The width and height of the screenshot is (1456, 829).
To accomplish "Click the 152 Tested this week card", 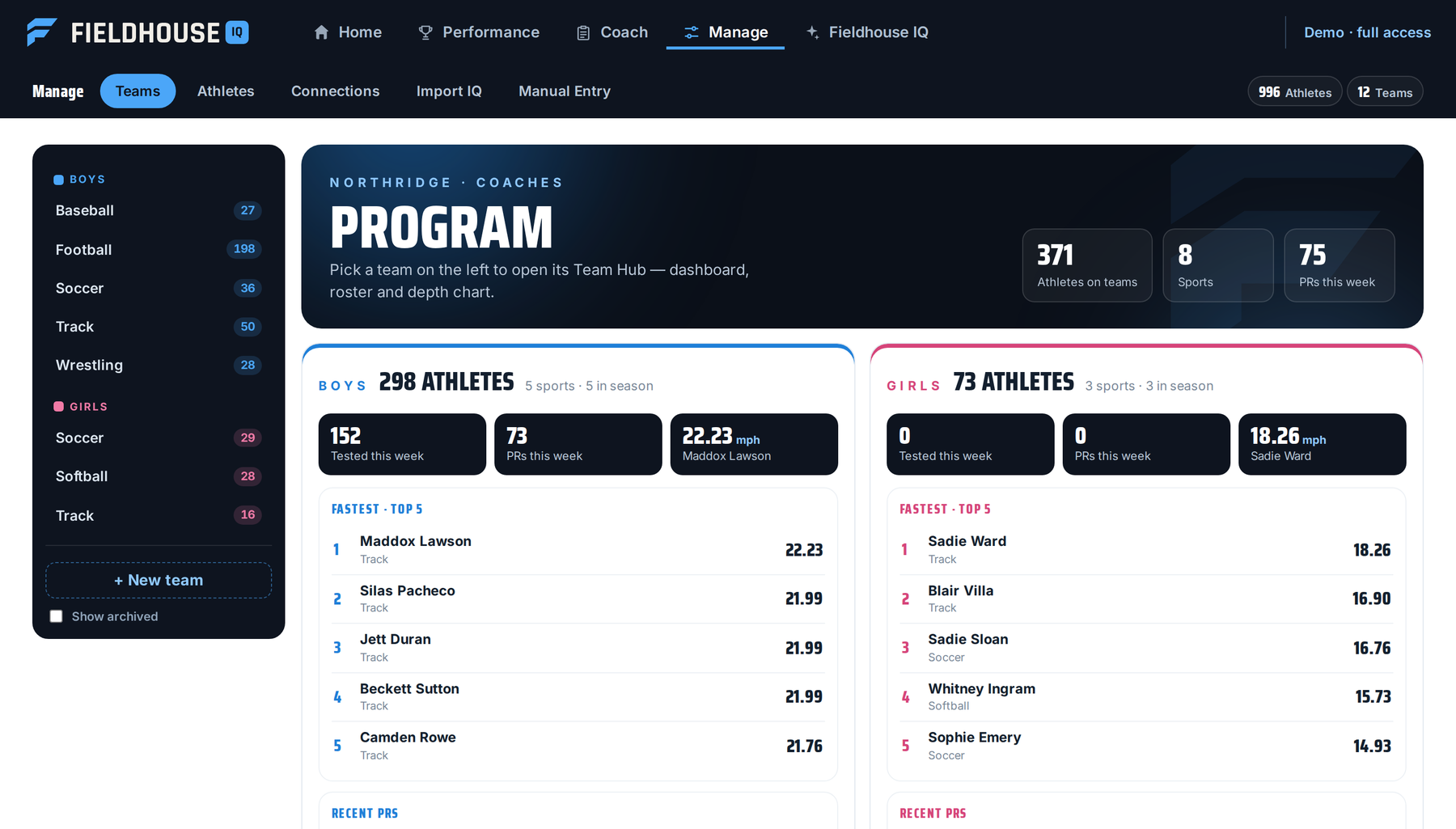I will click(x=402, y=444).
